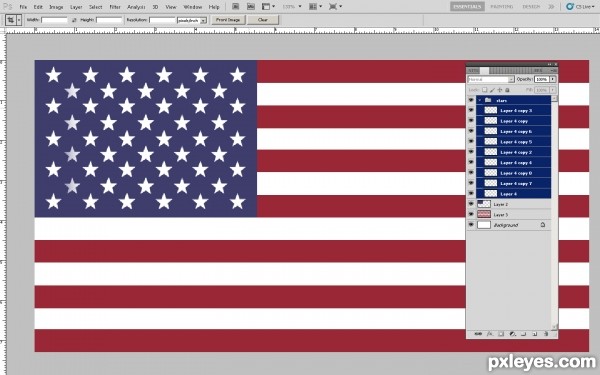Hide the stars group
This screenshot has width=600, height=375.
[x=471, y=100]
